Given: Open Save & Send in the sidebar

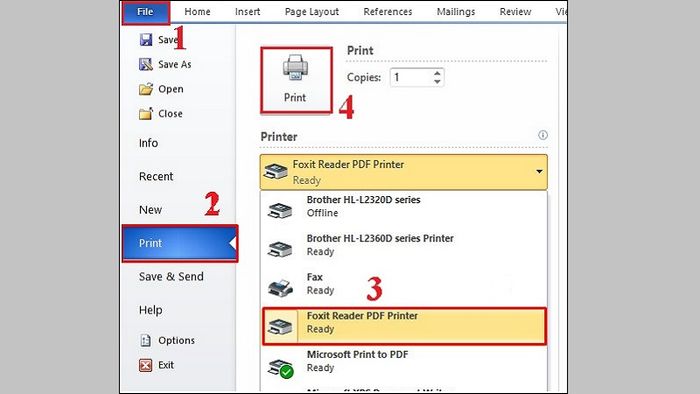Looking at the screenshot, I should 171,277.
